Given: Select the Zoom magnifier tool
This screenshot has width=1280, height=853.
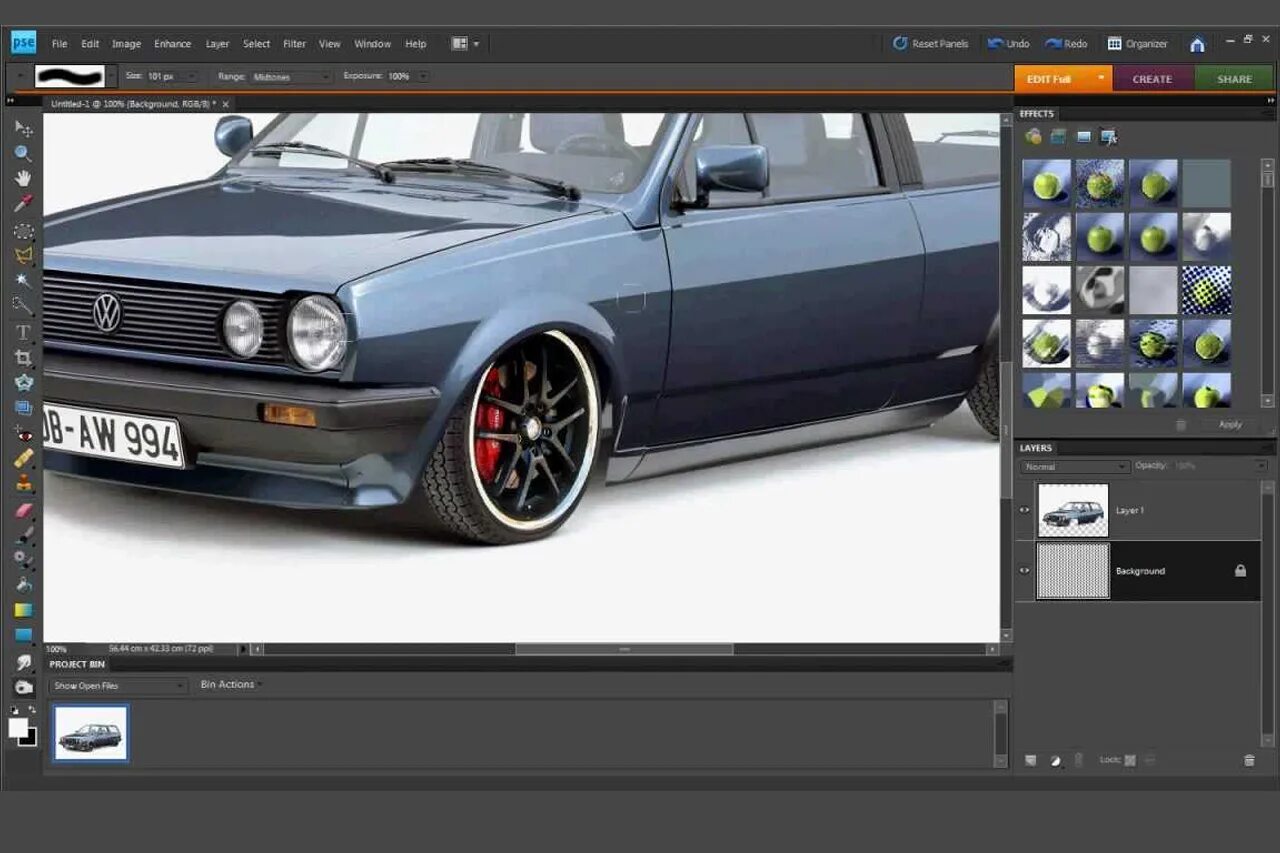Looking at the screenshot, I should pyautogui.click(x=23, y=154).
